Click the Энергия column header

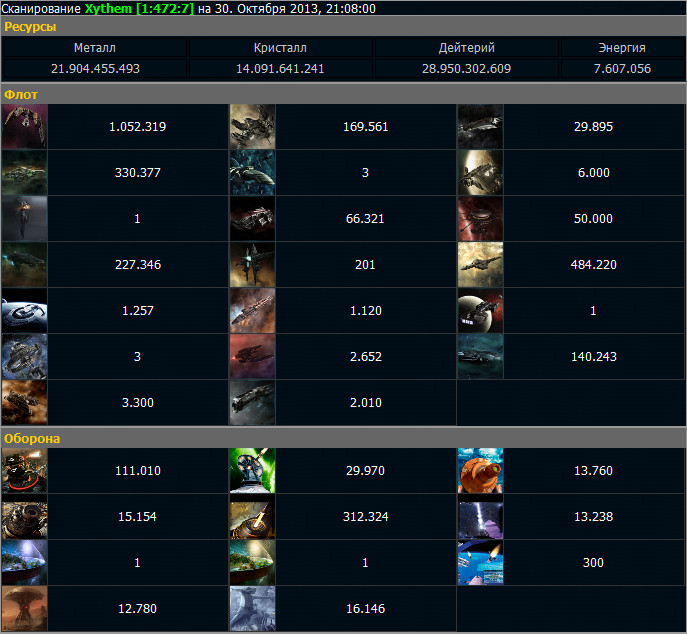coord(622,48)
